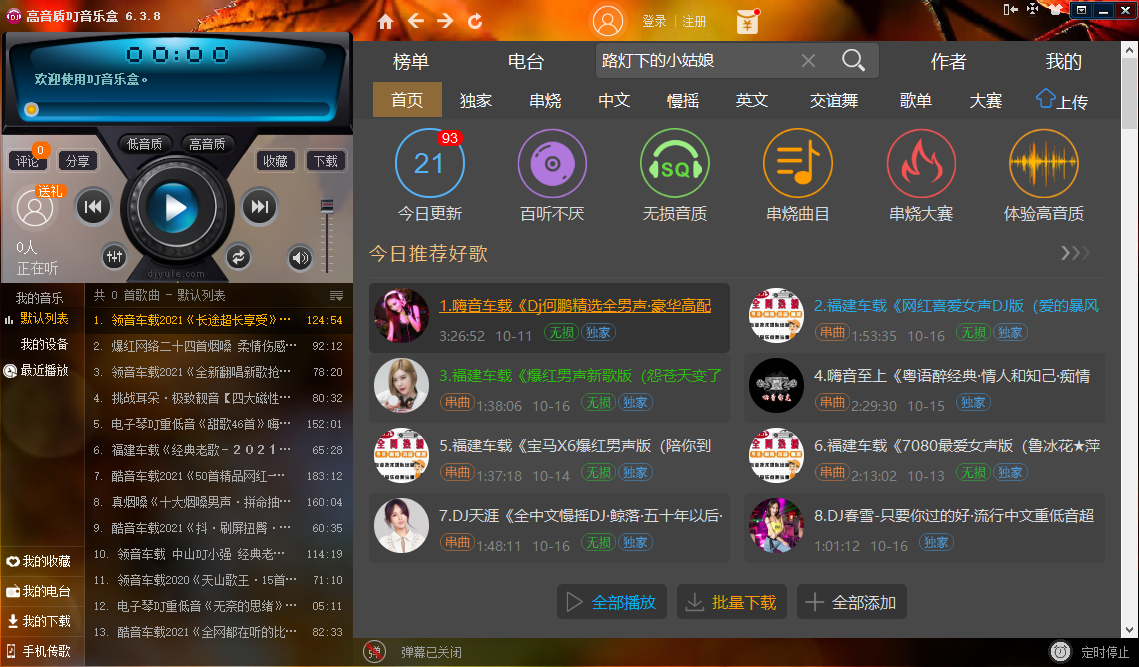1139x667 pixels.
Task: Select the 无损音质 SQ lossless icon
Action: [675, 162]
